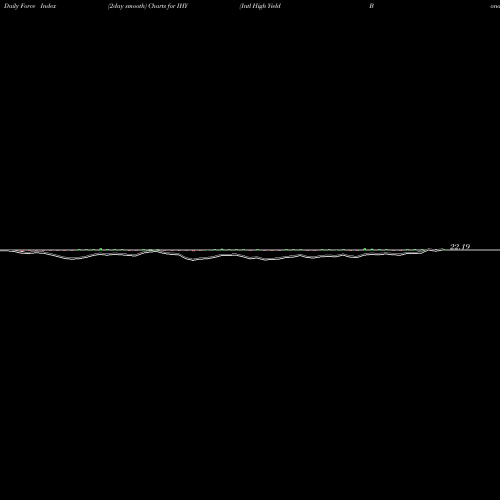
Task: Click the '(2day smooth) Charts for IHY' text
Action: (x=148, y=6)
